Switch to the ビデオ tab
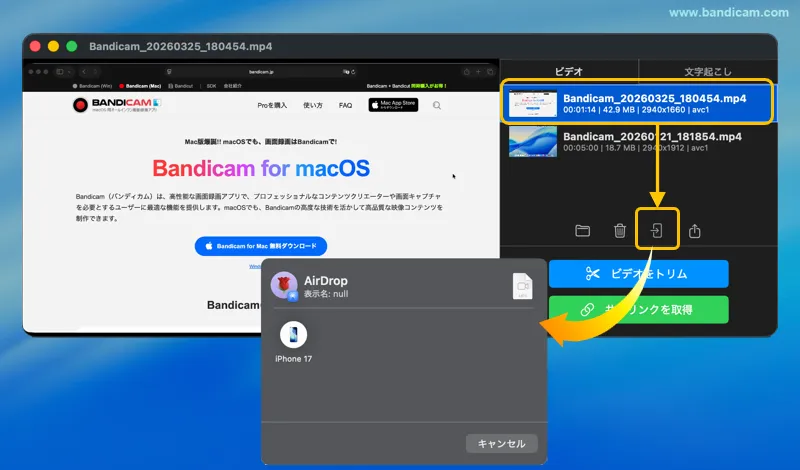 coord(569,71)
